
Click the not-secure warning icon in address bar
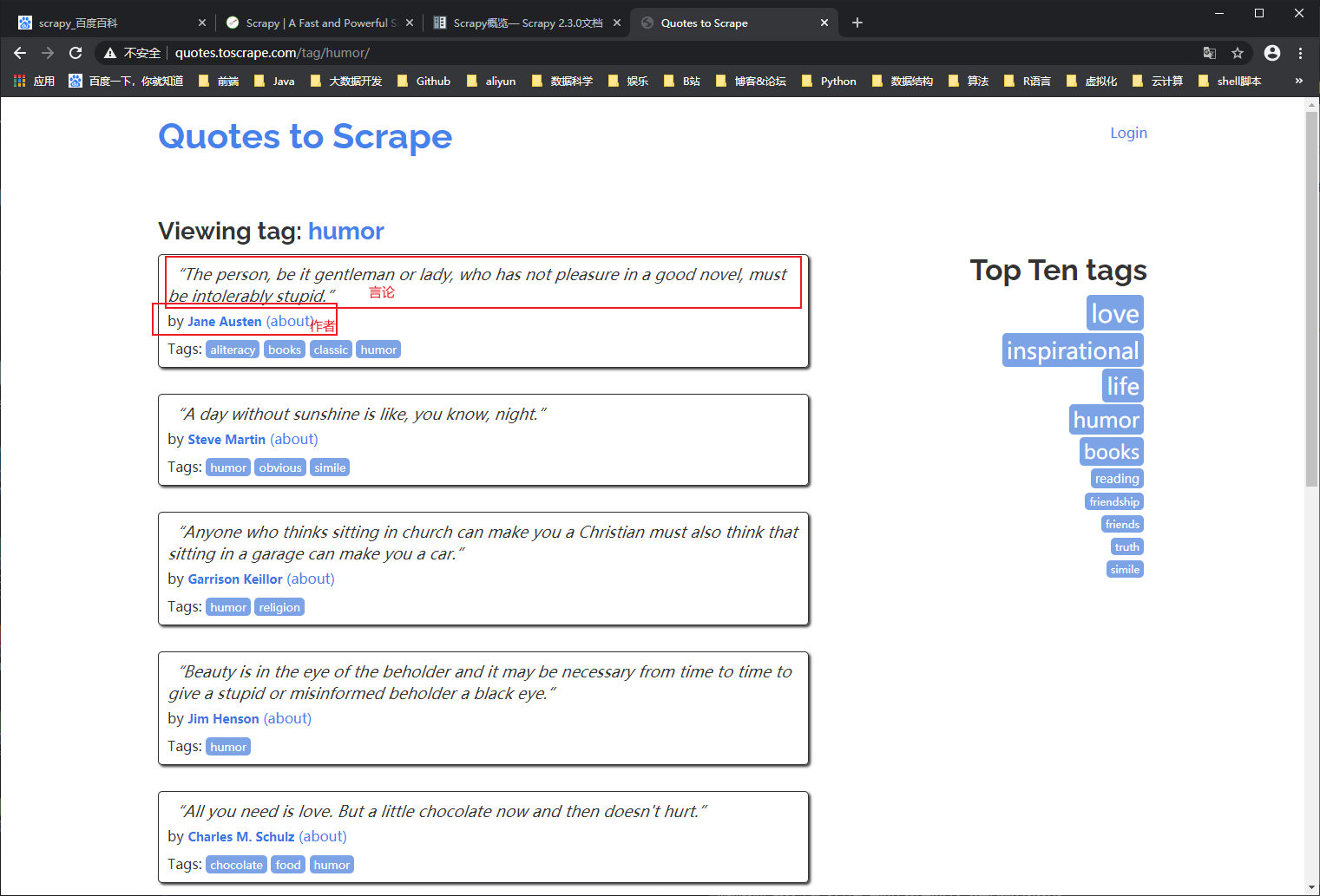(110, 53)
